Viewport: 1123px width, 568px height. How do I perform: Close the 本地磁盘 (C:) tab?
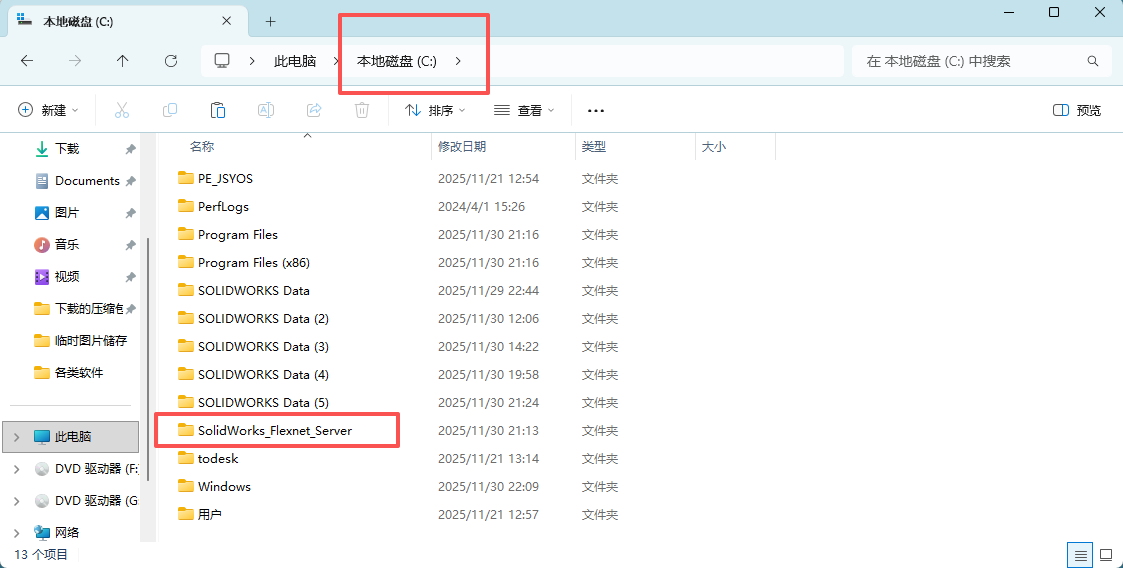point(226,21)
